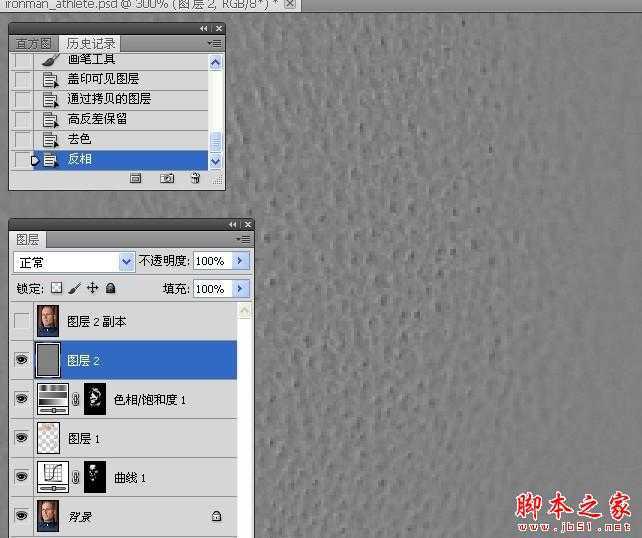
Task: Click link icon on 曲线 1 layer
Action: click(76, 477)
